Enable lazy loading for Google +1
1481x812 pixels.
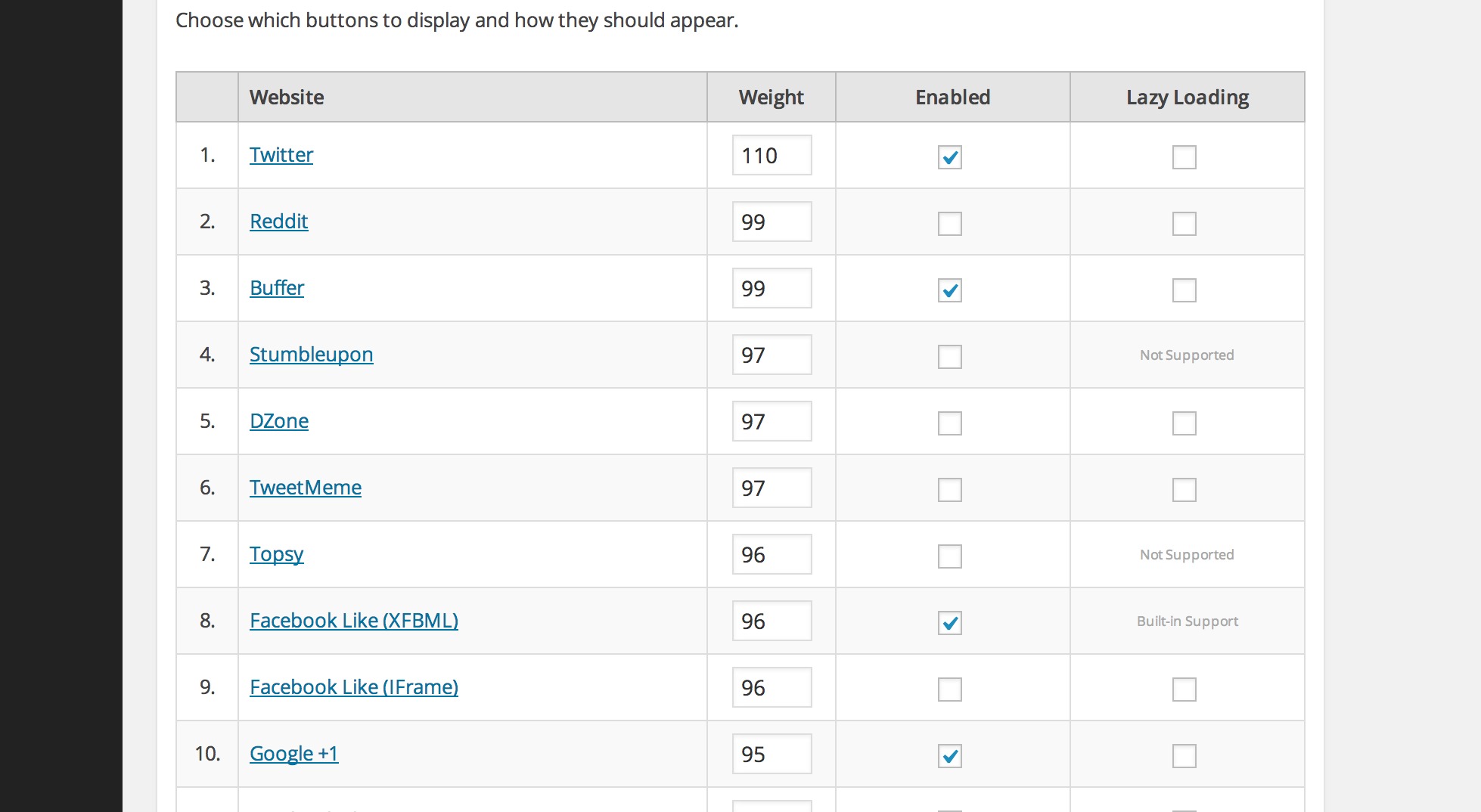tap(1184, 756)
